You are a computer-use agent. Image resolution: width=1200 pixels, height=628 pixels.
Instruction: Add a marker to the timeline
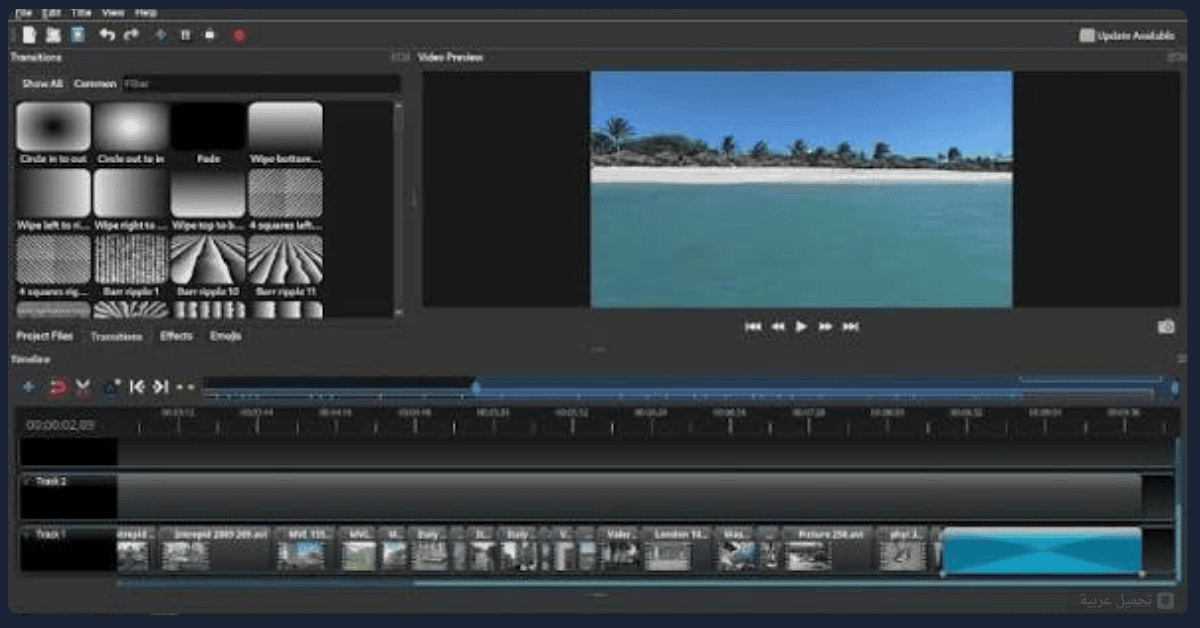tap(111, 386)
